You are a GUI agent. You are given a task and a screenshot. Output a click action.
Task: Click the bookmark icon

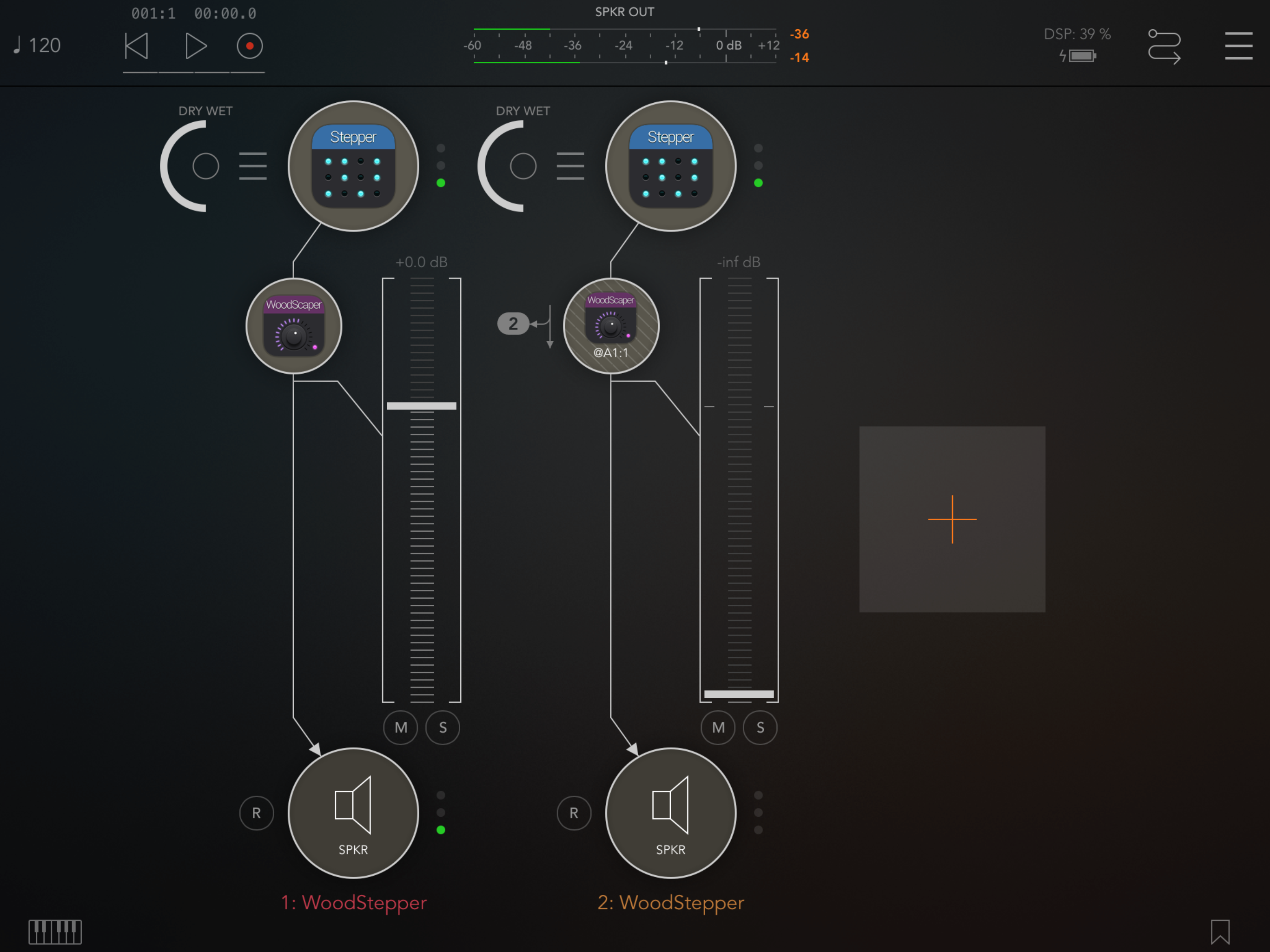[x=1220, y=932]
